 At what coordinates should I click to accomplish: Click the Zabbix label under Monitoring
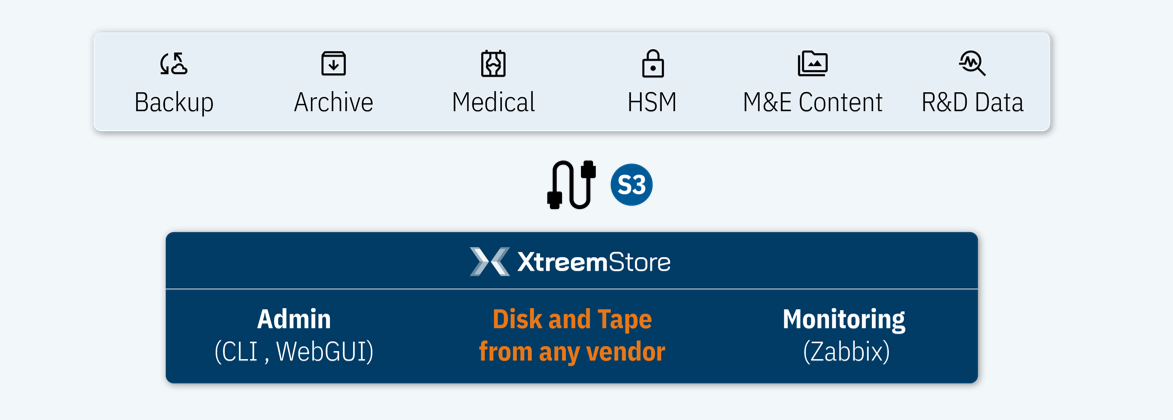pyautogui.click(x=846, y=352)
